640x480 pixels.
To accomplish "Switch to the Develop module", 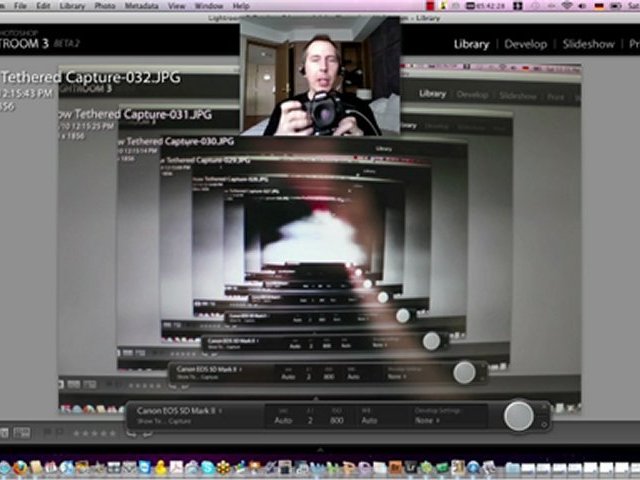I will 525,44.
